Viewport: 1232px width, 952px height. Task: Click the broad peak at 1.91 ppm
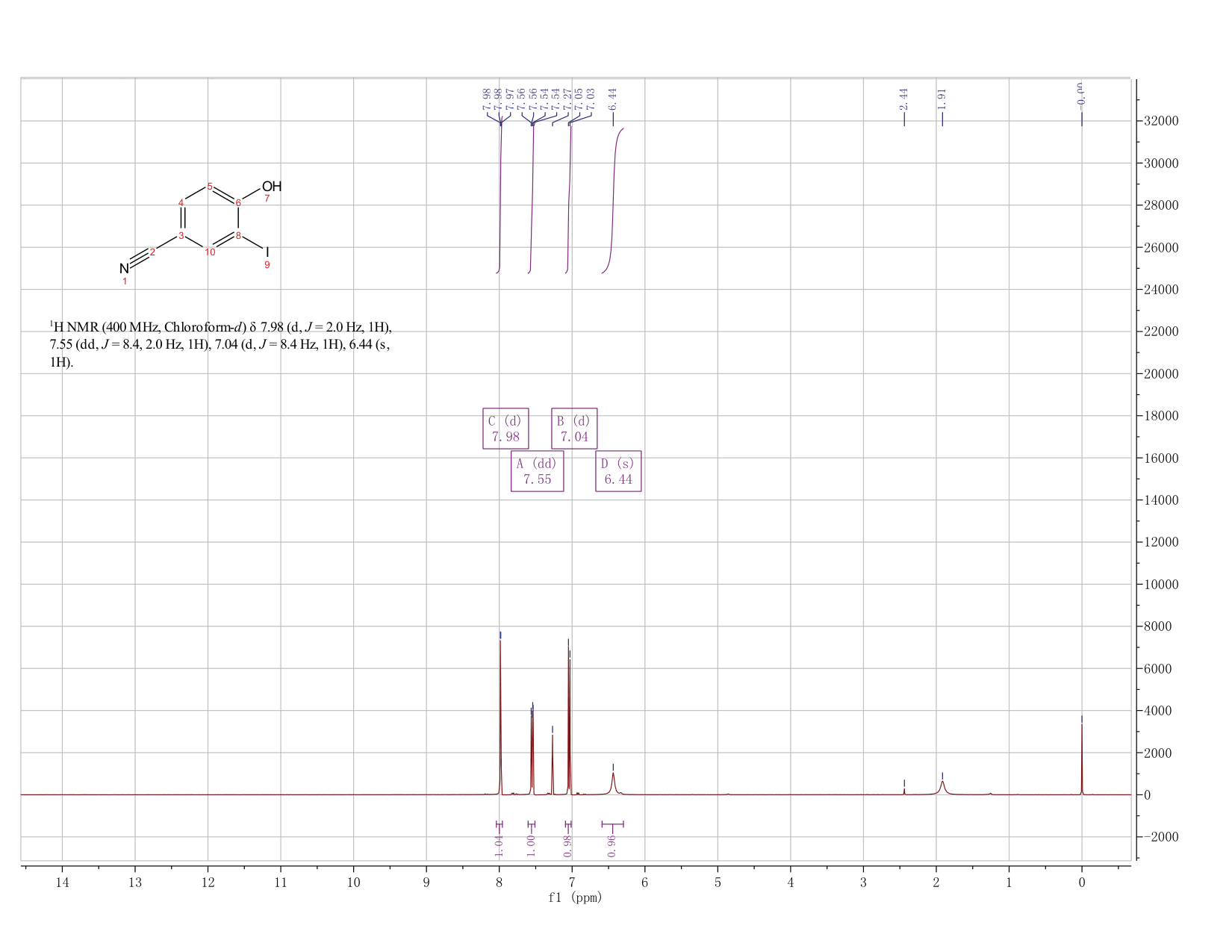coord(942,787)
